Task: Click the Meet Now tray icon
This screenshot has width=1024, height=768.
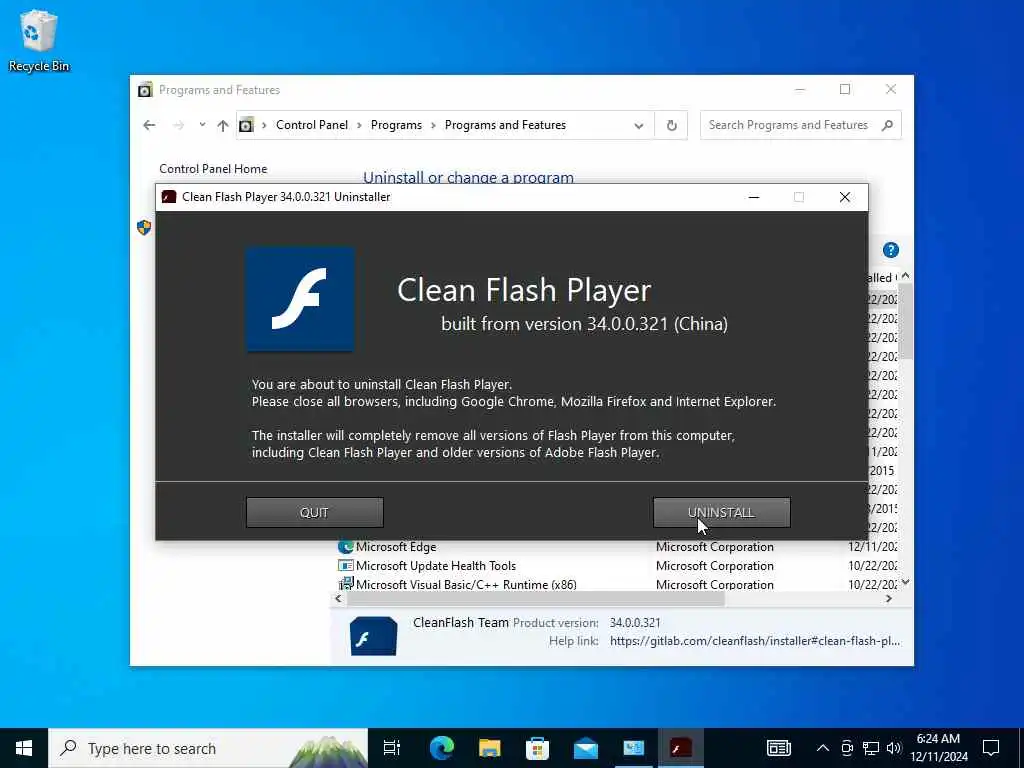Action: 847,748
